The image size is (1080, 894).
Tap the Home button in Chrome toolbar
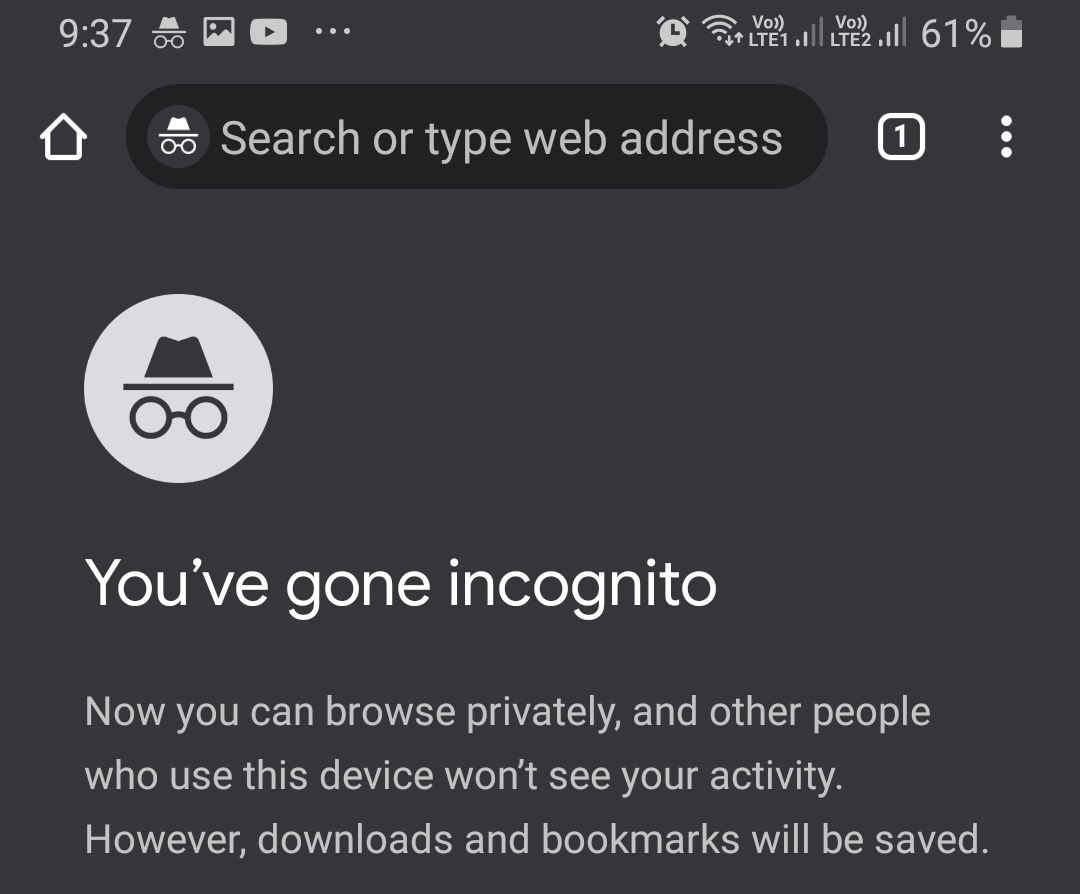click(x=63, y=138)
